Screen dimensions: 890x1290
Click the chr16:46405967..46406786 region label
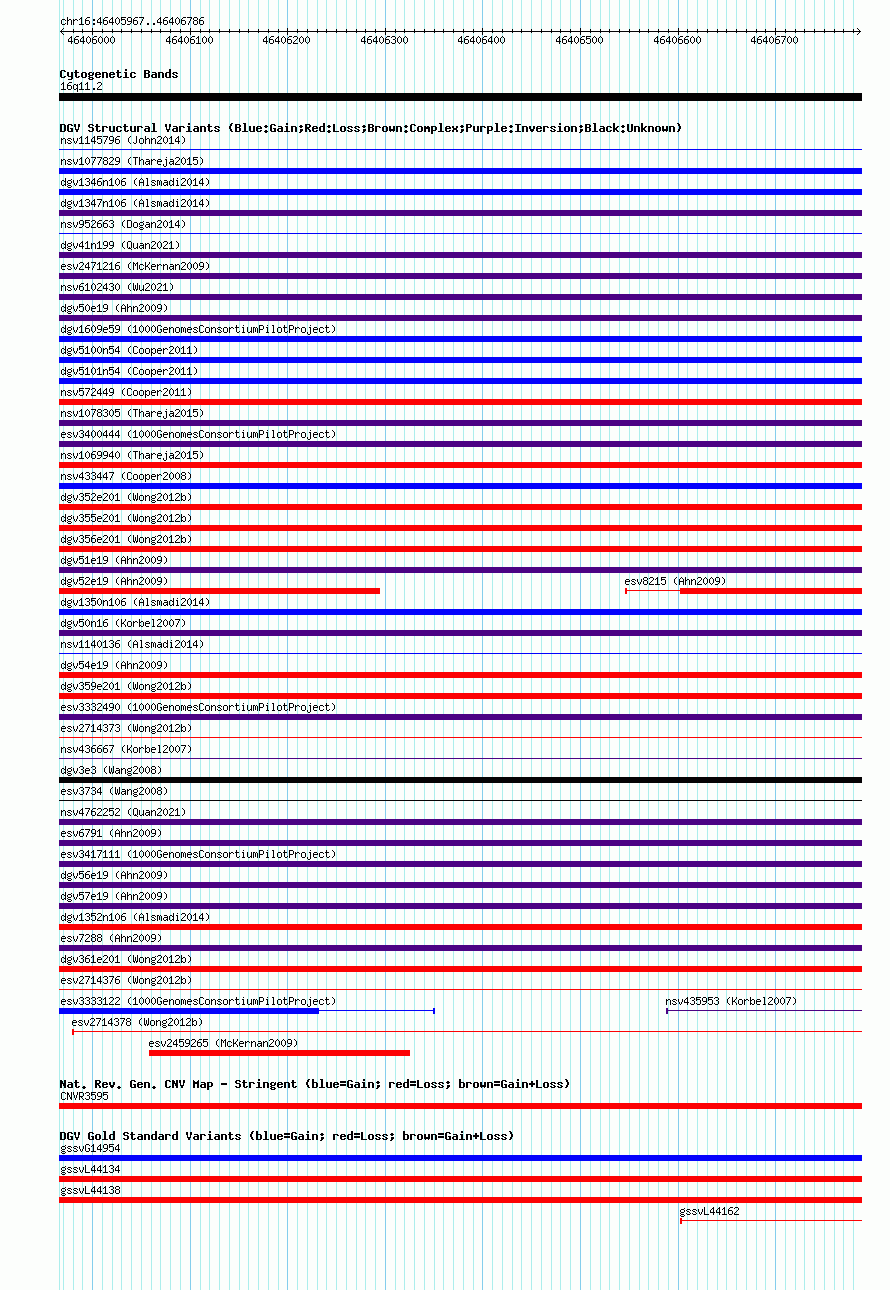[132, 21]
